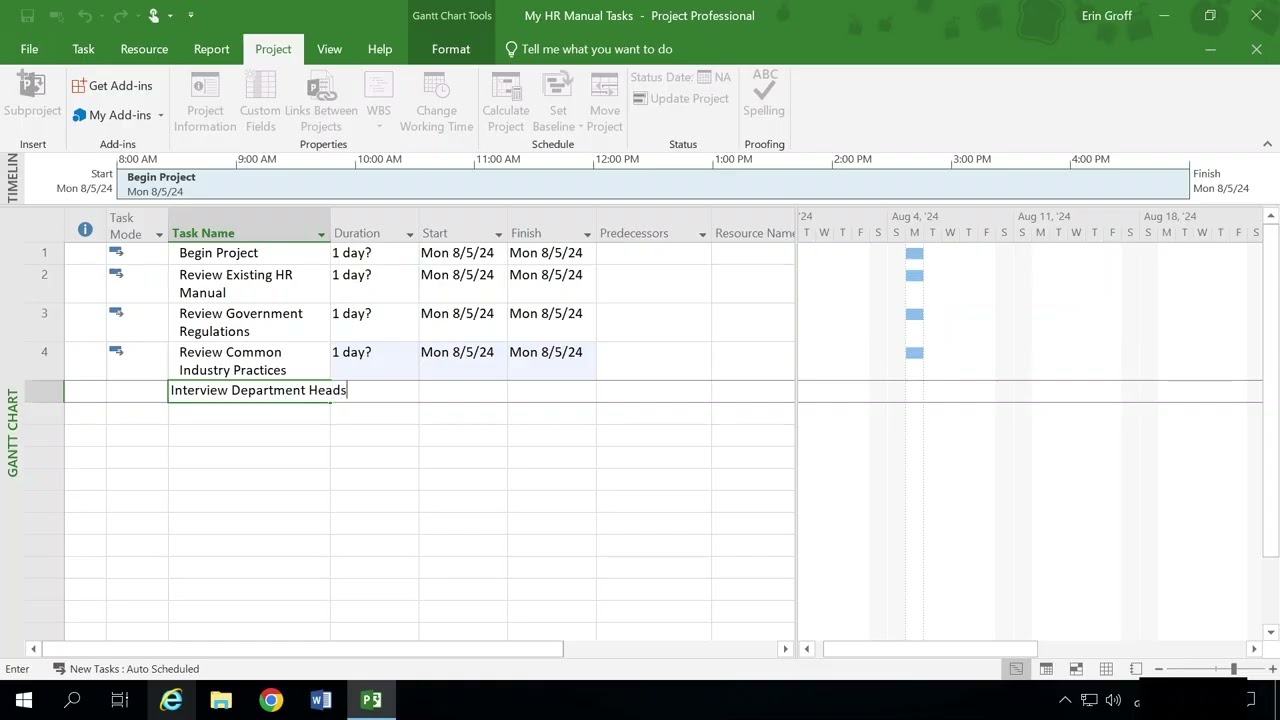This screenshot has width=1280, height=720.
Task: Open the Help ribbon tab
Action: [x=380, y=49]
